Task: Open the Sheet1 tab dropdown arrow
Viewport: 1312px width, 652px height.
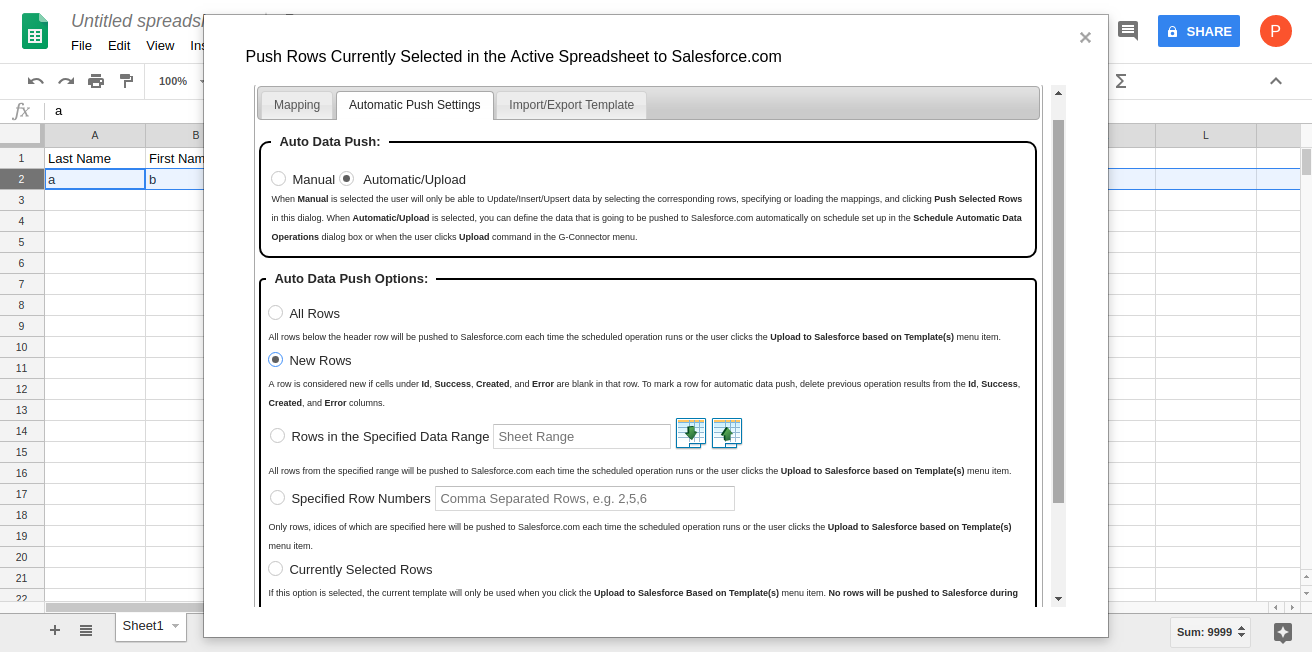Action: coord(176,626)
